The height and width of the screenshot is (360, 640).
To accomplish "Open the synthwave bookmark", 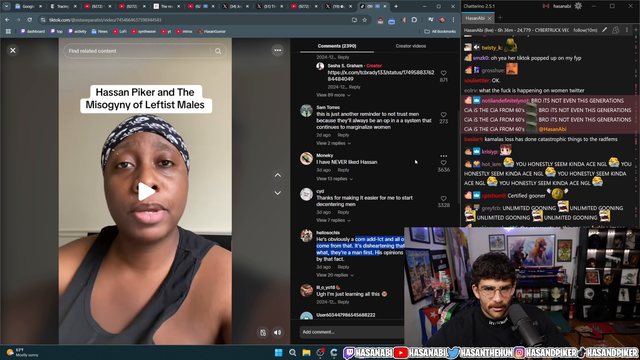I will click(144, 31).
